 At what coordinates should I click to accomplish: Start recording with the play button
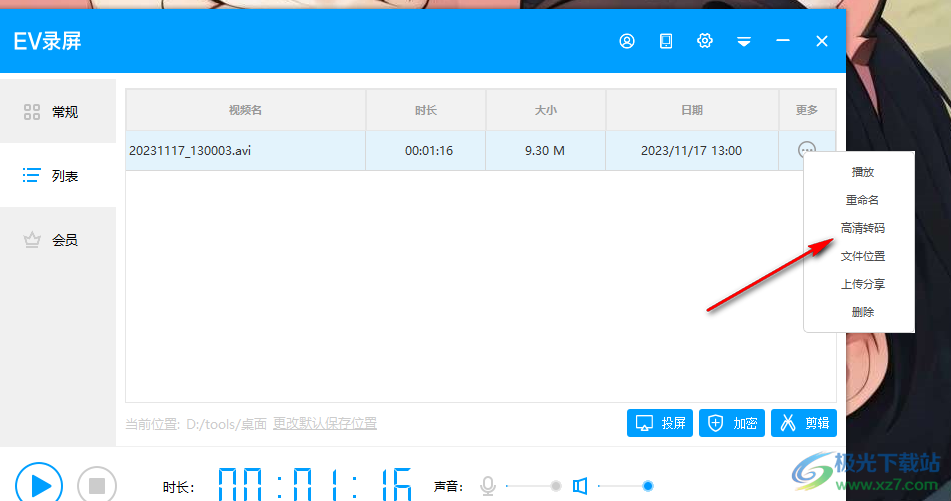coord(39,485)
